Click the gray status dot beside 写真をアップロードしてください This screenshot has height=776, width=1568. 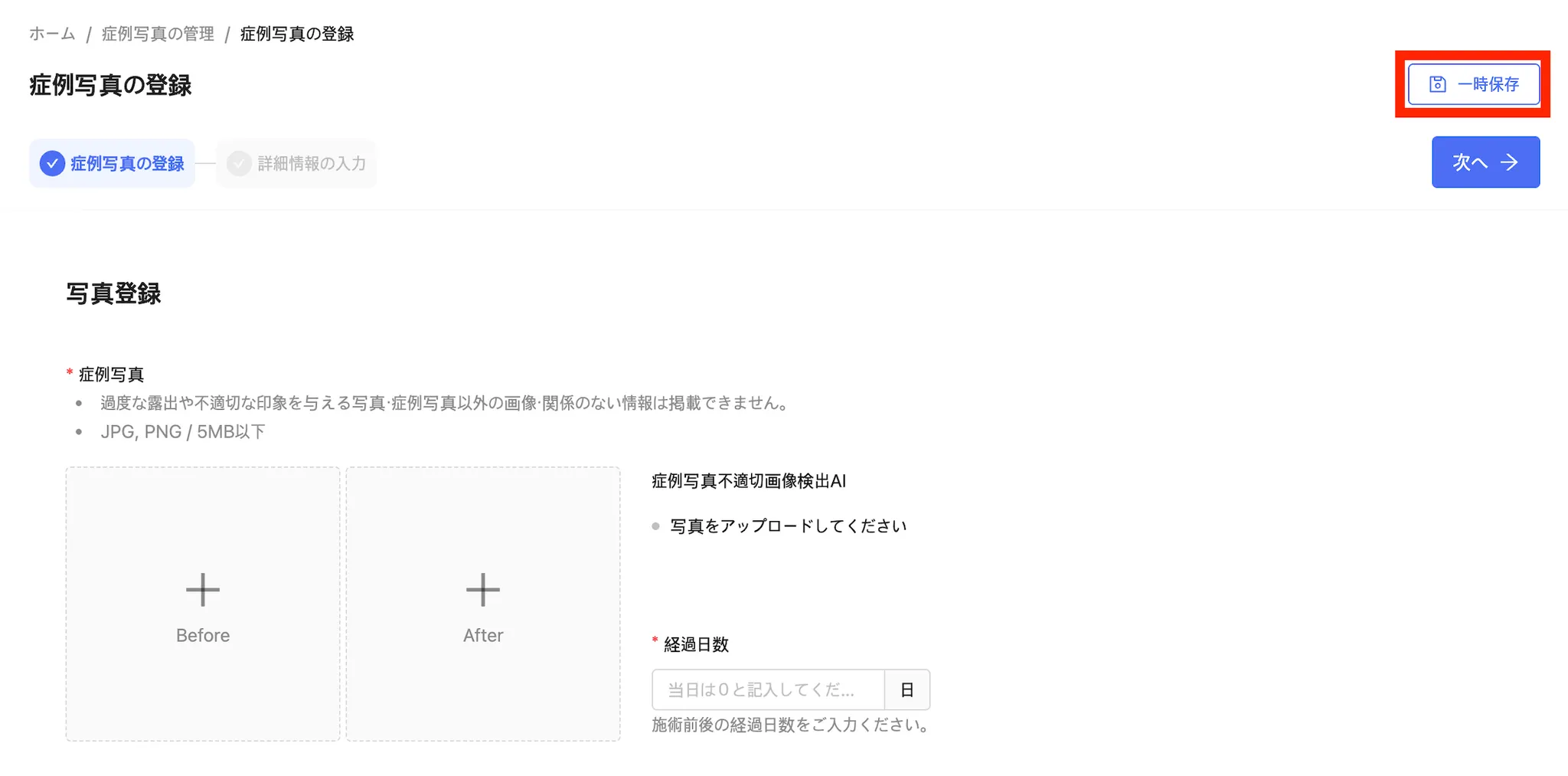pos(655,526)
